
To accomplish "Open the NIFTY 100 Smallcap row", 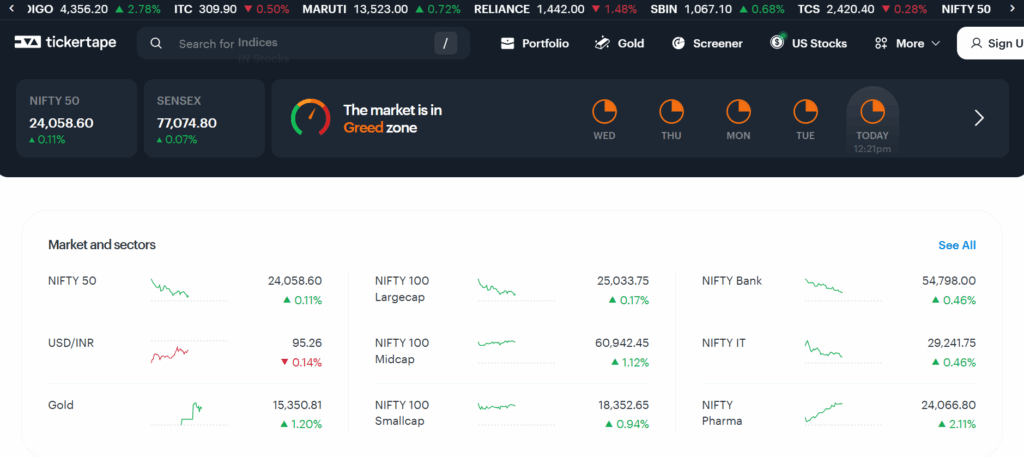I will tap(512, 415).
